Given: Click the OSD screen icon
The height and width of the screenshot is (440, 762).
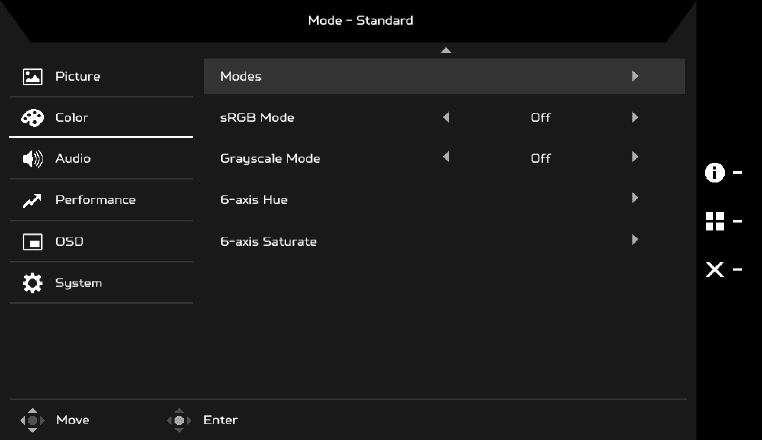Looking at the screenshot, I should pyautogui.click(x=33, y=242).
